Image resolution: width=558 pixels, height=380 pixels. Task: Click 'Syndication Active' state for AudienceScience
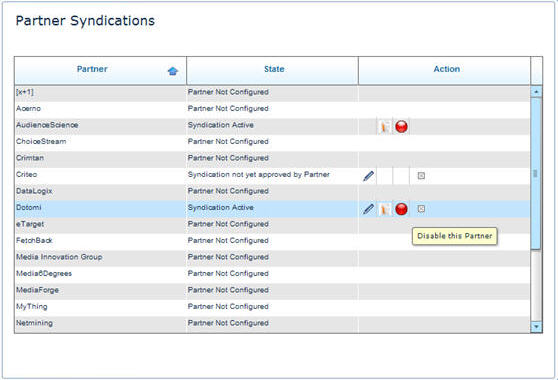click(221, 125)
